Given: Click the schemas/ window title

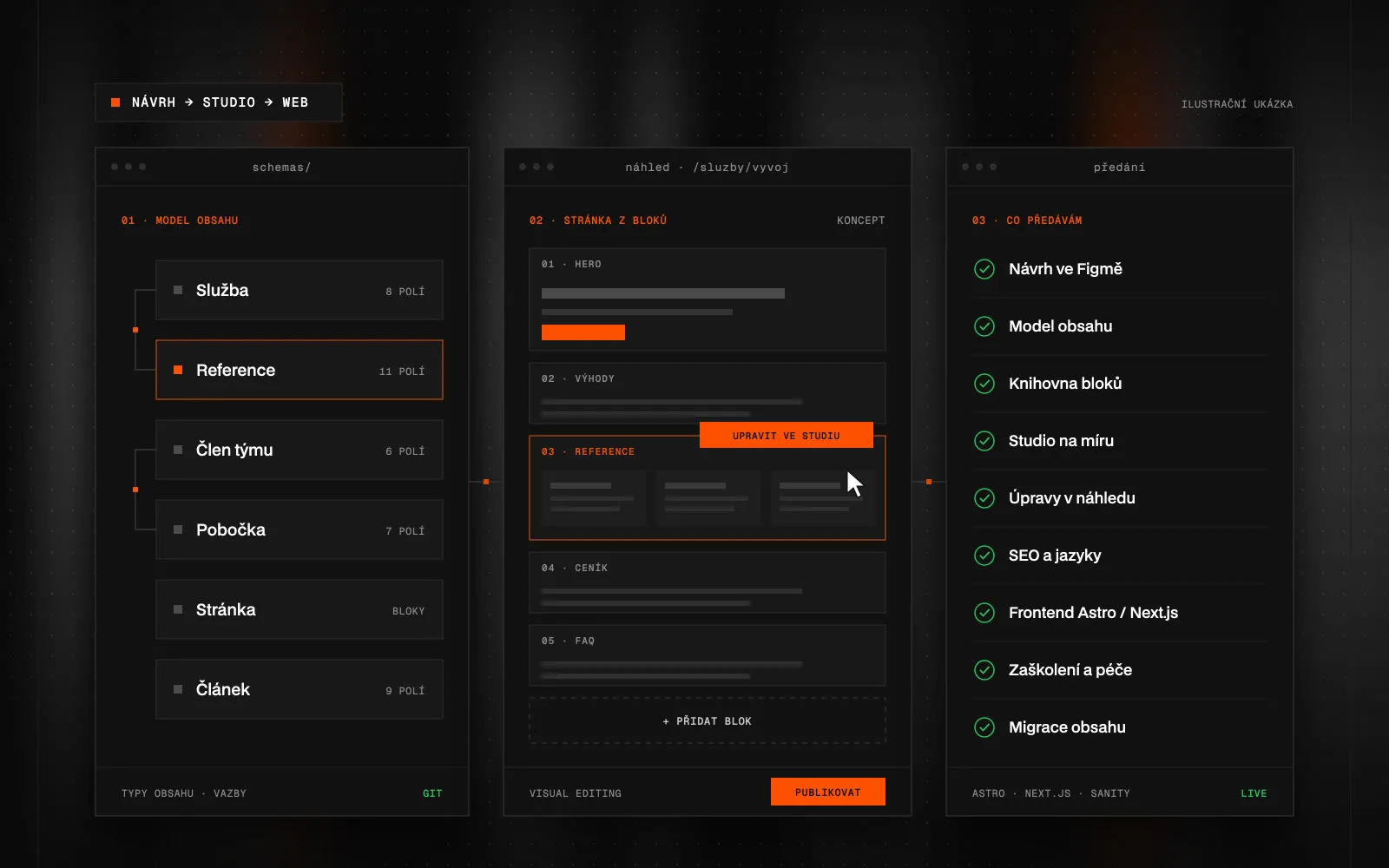Looking at the screenshot, I should (x=281, y=168).
